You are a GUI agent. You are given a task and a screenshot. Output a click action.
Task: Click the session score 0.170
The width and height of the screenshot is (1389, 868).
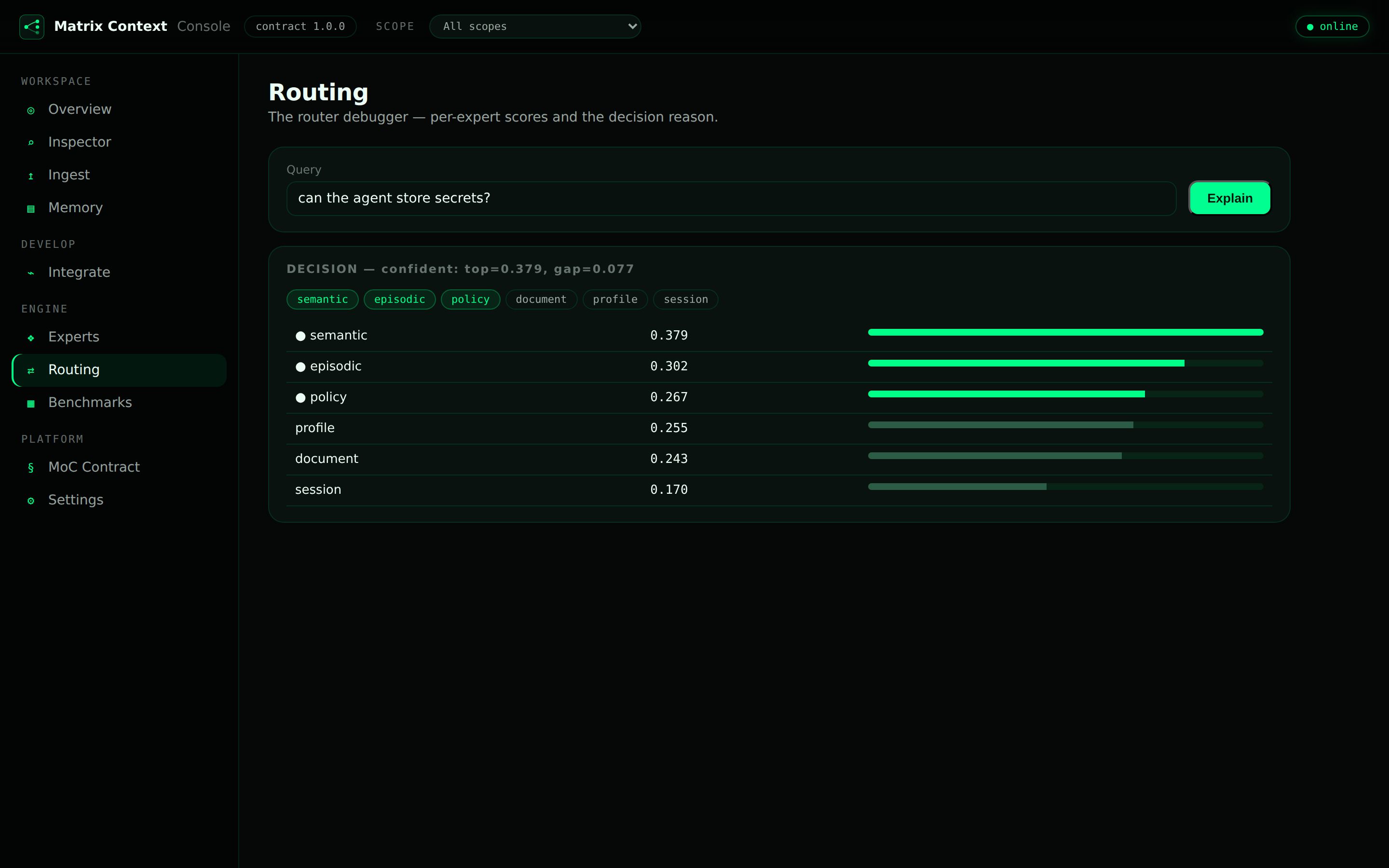pos(668,489)
